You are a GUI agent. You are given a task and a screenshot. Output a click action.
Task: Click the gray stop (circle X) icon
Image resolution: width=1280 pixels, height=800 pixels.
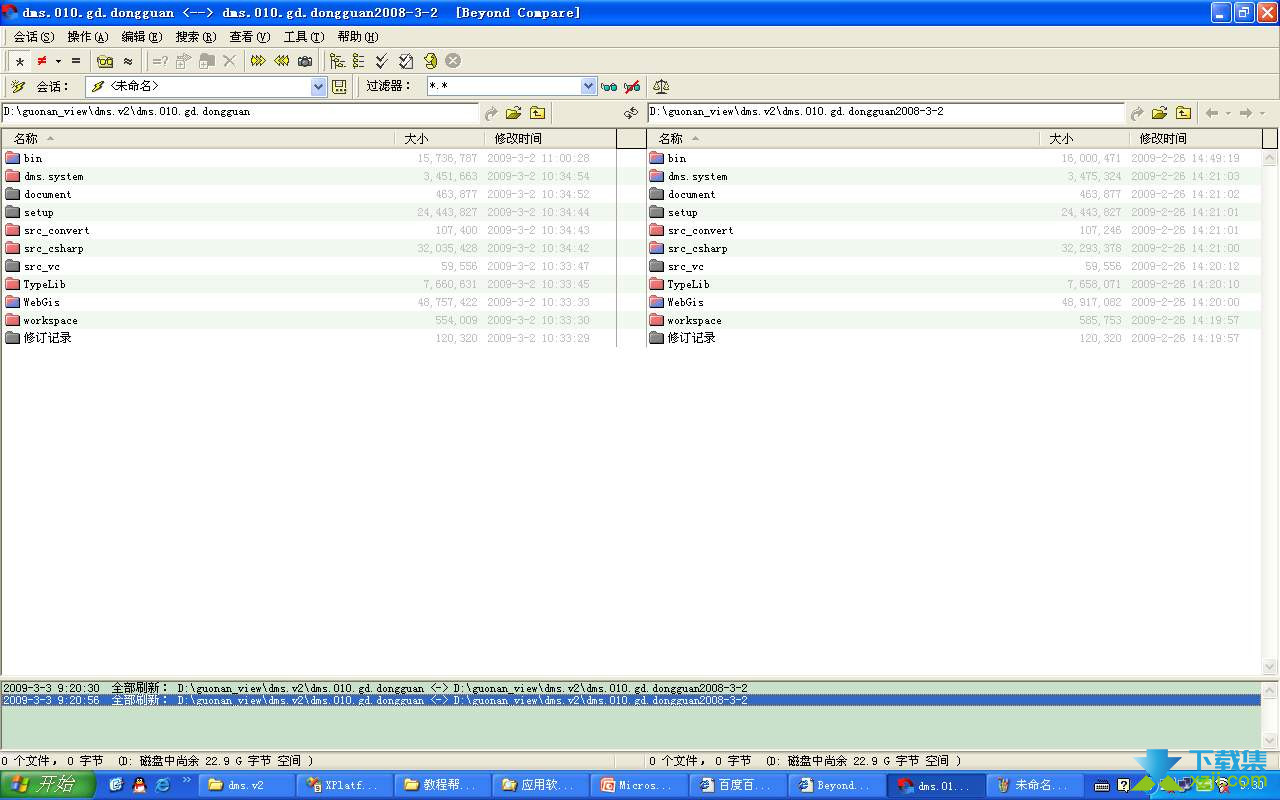(453, 61)
